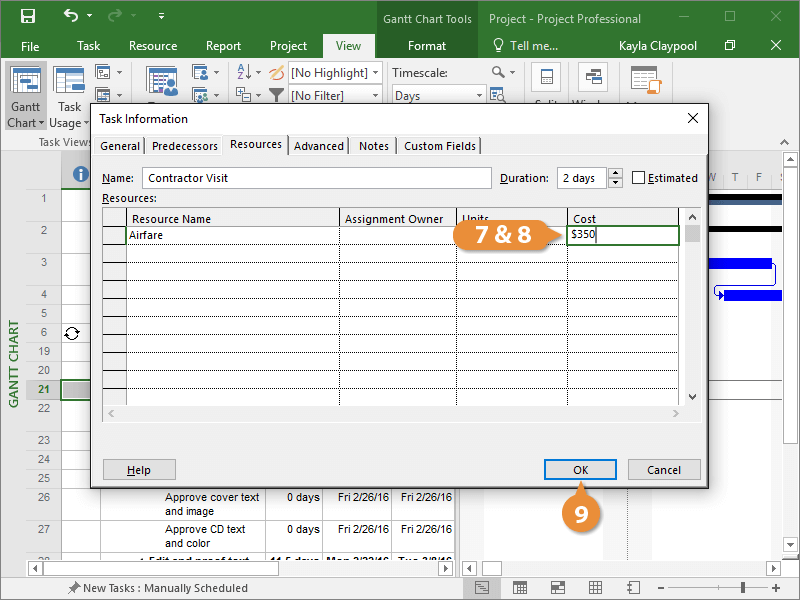Expand the Timescale Days dropdown
Screen dimensions: 800x600
pos(479,96)
